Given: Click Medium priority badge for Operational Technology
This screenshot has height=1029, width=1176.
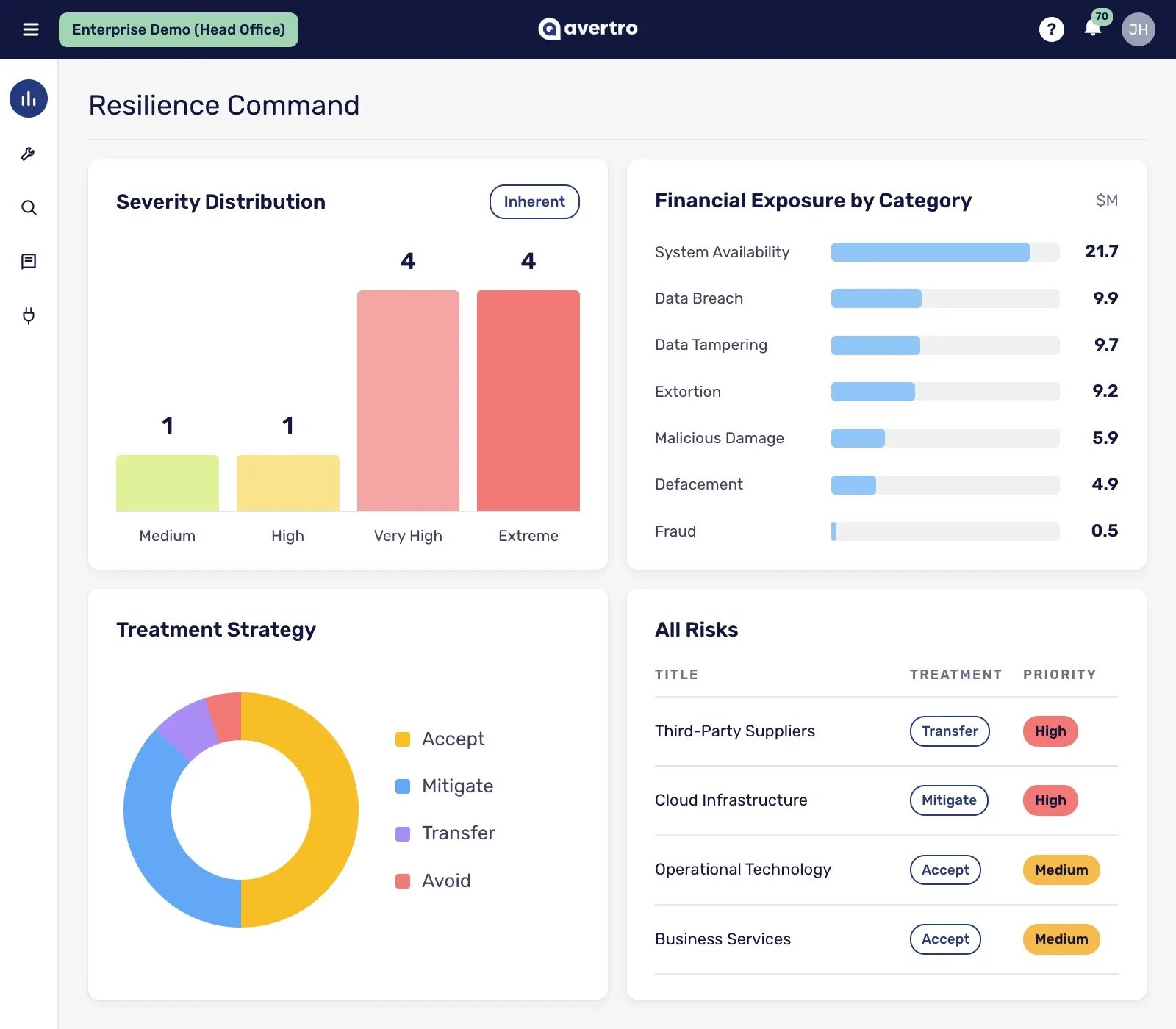Looking at the screenshot, I should point(1061,870).
